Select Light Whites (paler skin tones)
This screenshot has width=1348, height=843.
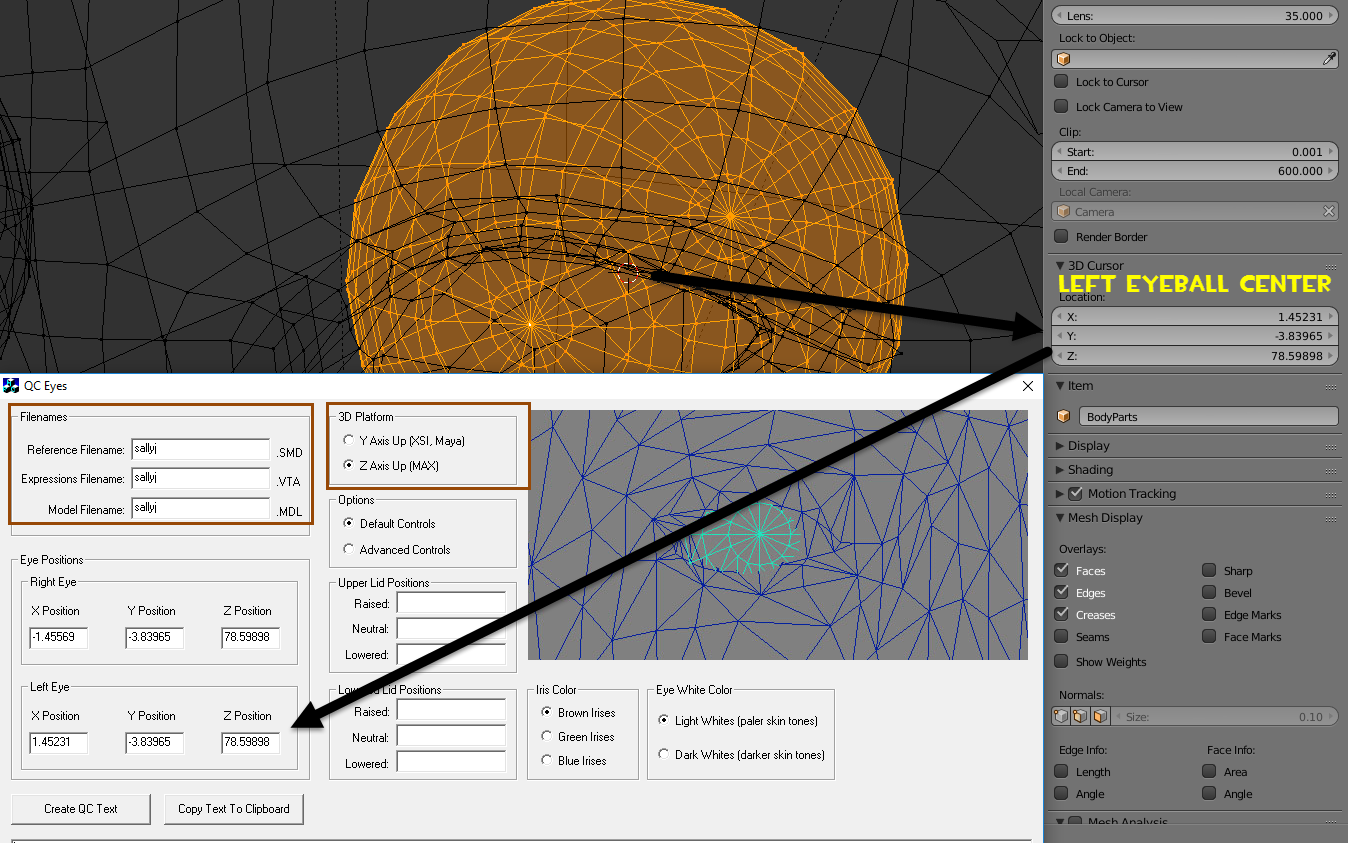[x=664, y=720]
